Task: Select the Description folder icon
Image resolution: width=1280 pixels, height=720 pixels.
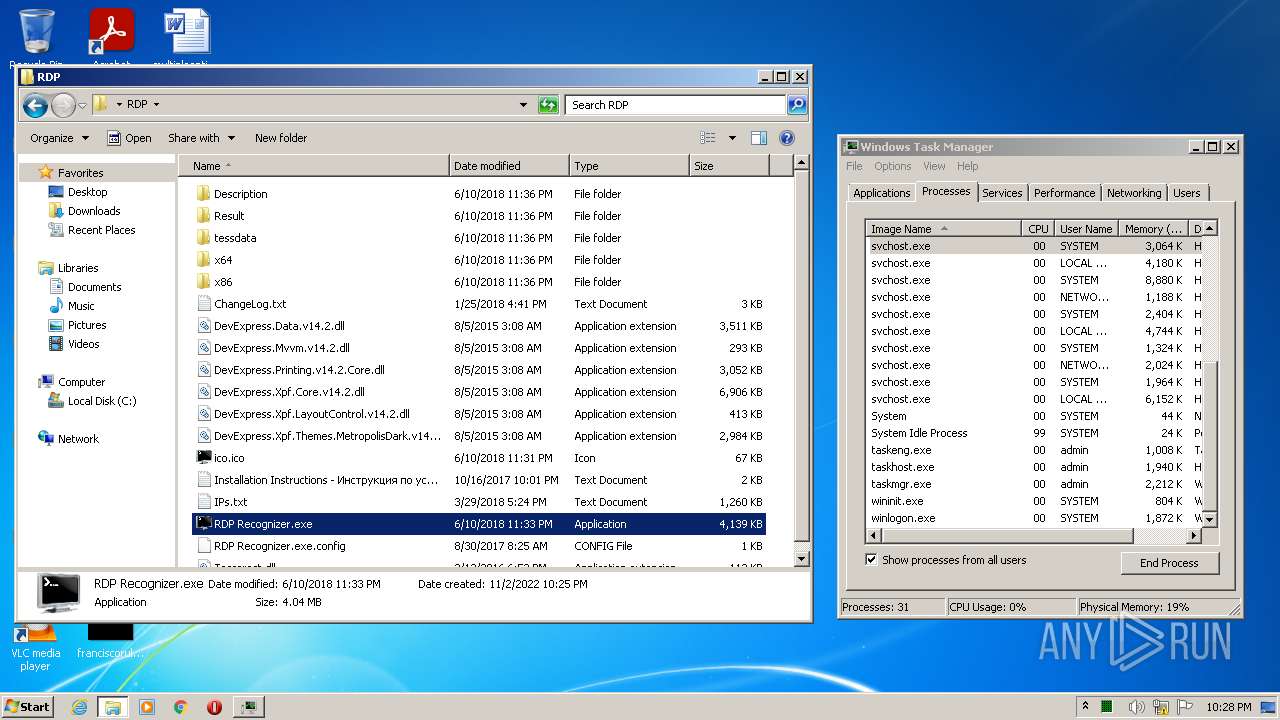Action: point(203,194)
